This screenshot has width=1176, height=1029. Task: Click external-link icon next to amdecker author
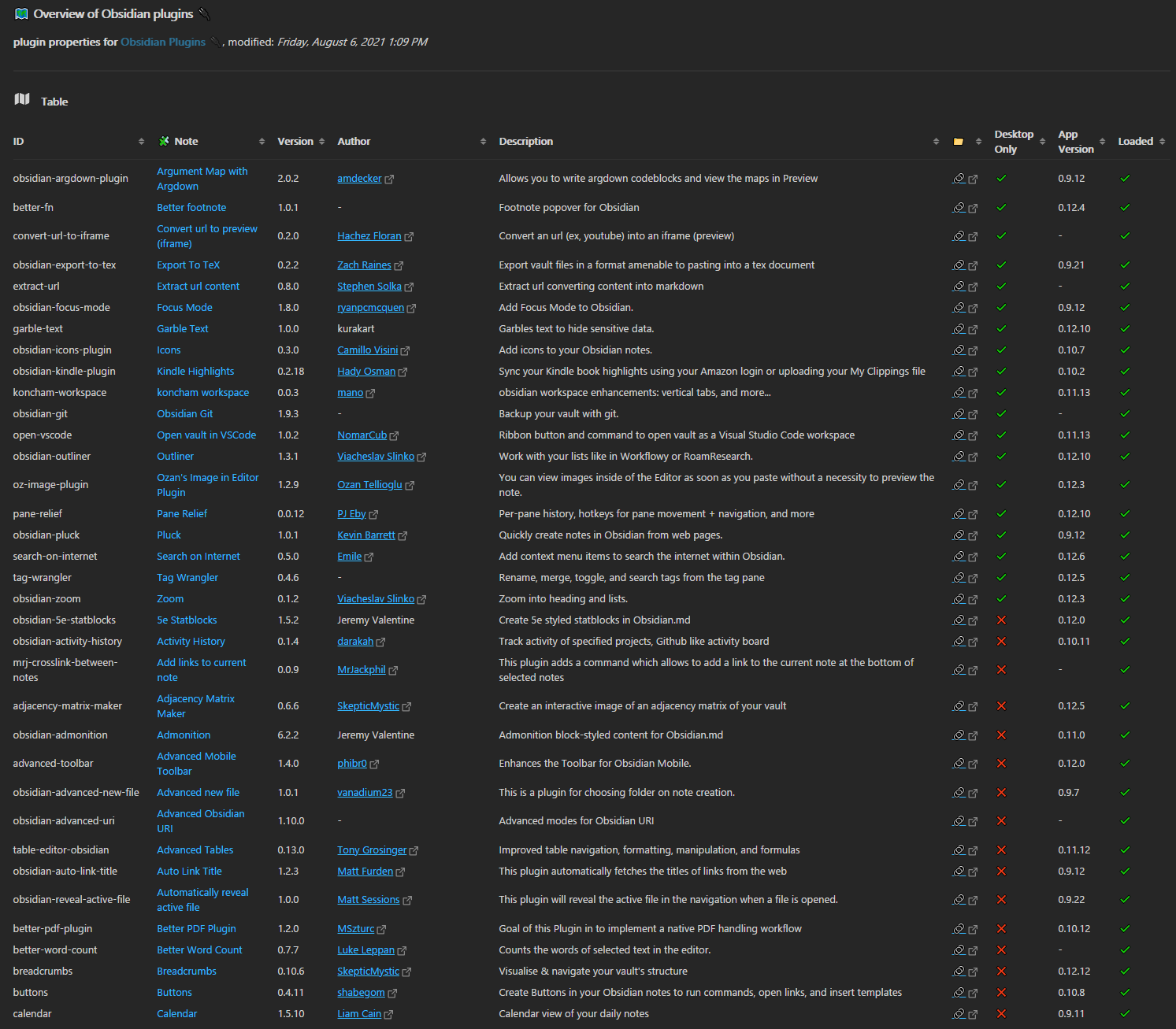[389, 180]
